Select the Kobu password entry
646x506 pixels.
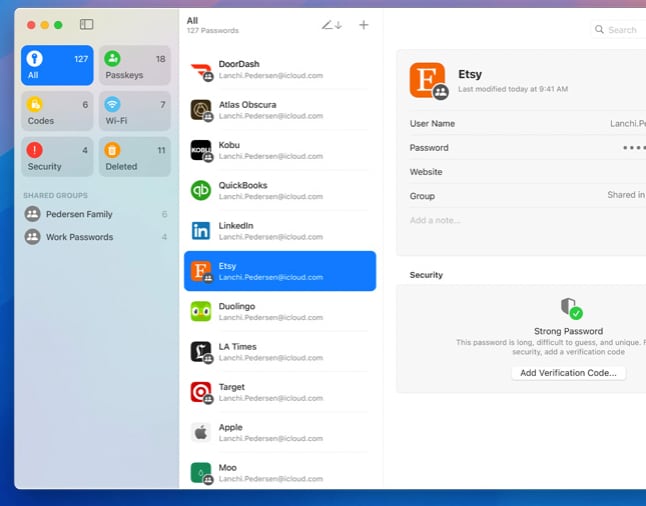coord(280,150)
